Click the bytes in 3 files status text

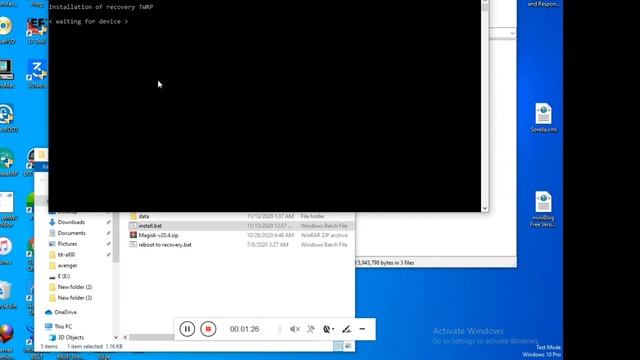coord(386,263)
